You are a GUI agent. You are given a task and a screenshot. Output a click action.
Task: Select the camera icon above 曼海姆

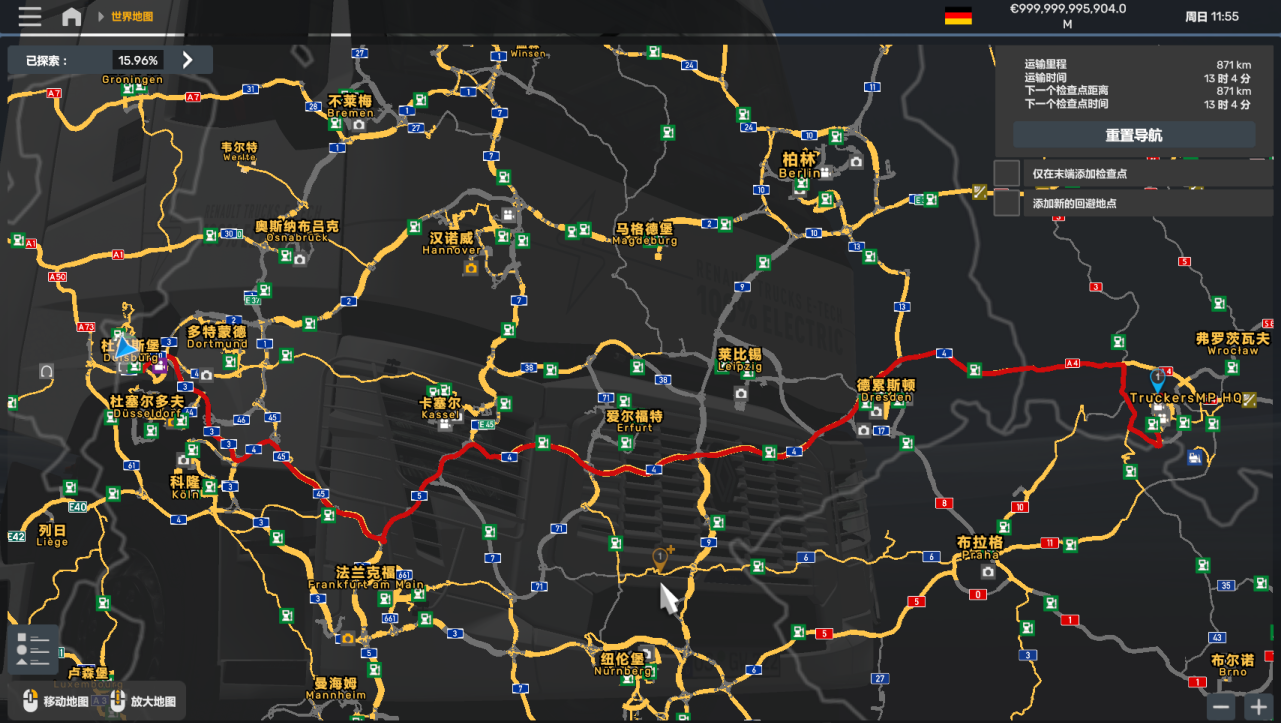coord(348,638)
